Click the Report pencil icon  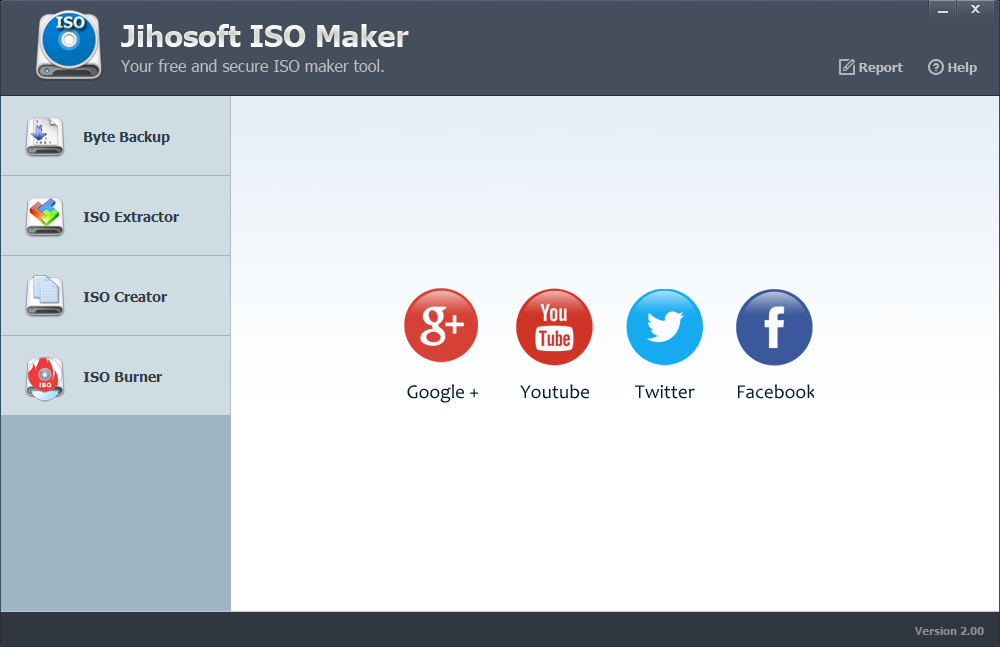846,67
